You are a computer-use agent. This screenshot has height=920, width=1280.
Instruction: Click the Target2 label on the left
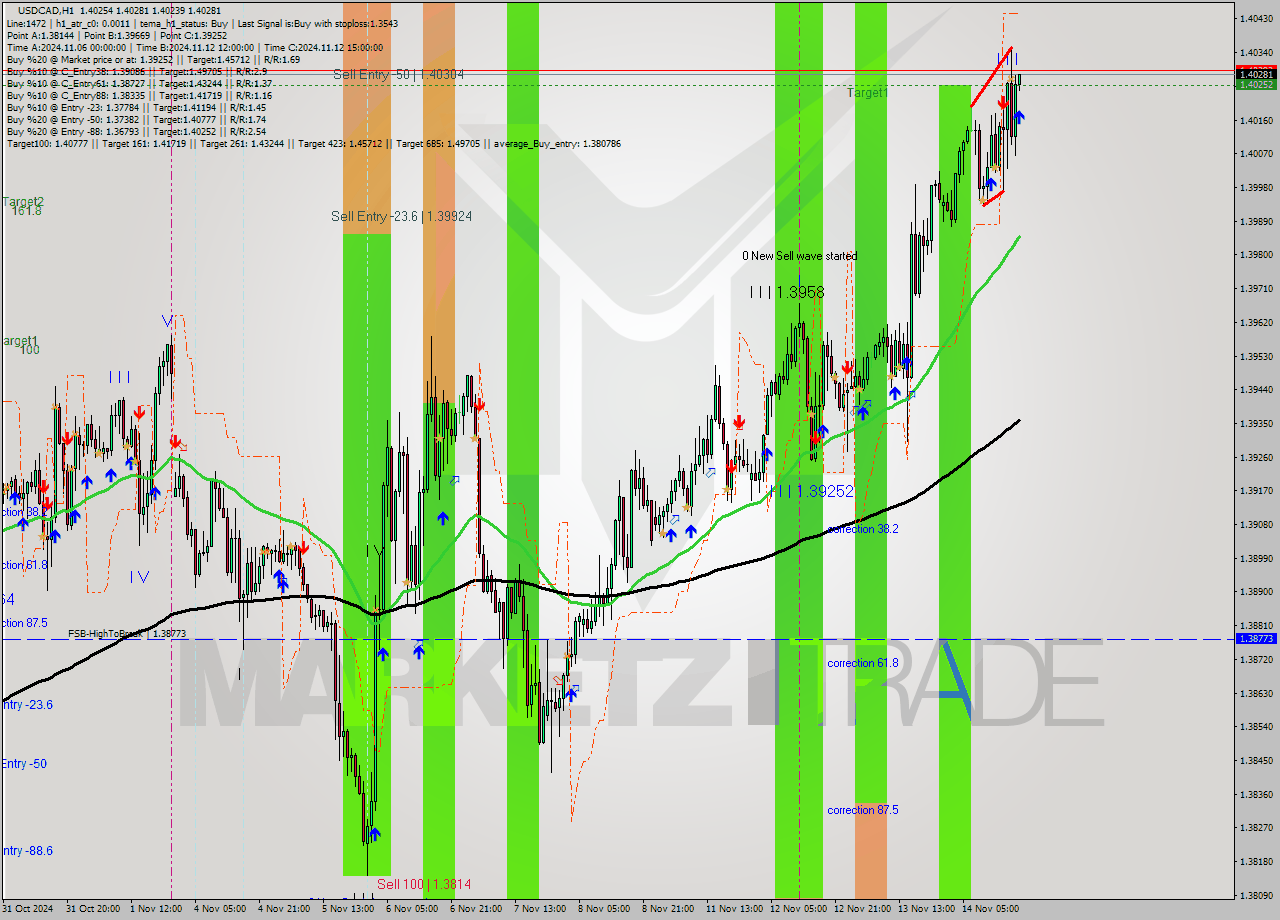(23, 201)
